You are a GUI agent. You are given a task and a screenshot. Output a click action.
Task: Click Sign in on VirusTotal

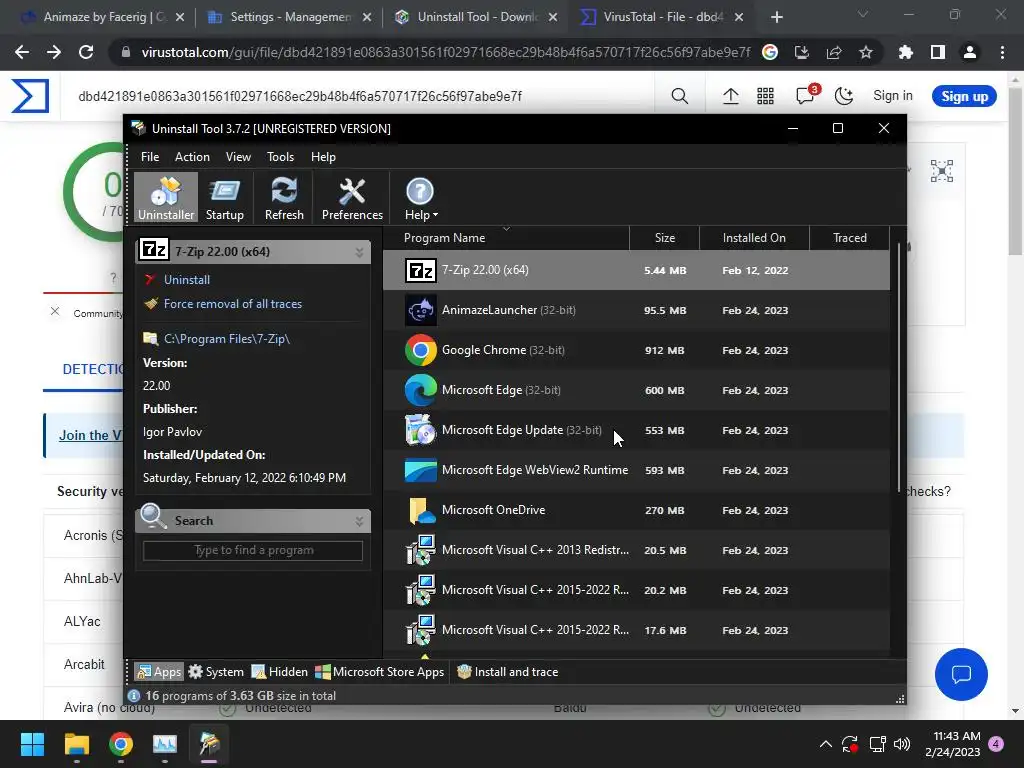coord(893,95)
